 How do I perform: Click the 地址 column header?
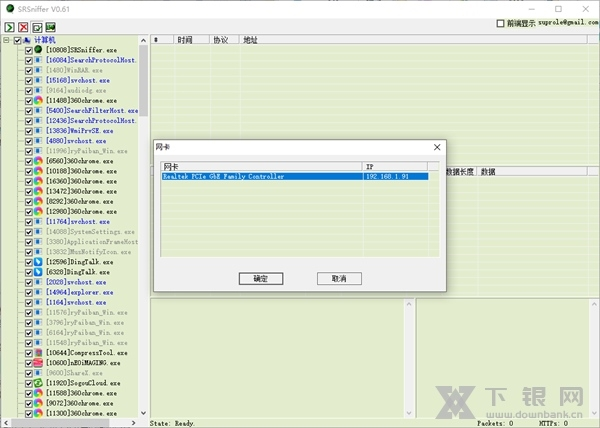click(250, 40)
